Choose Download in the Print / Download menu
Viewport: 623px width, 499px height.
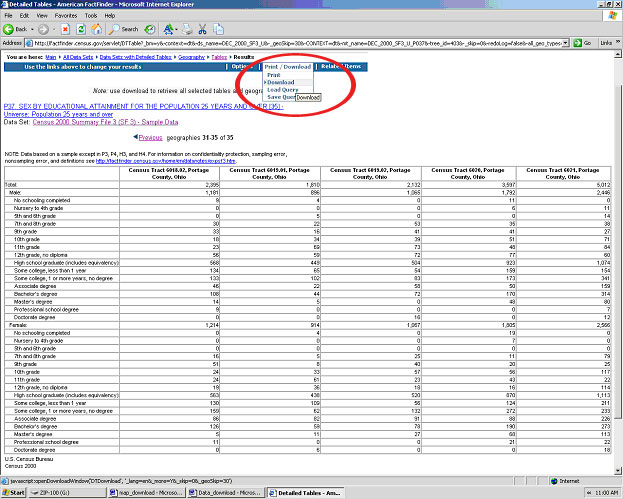pyautogui.click(x=281, y=82)
